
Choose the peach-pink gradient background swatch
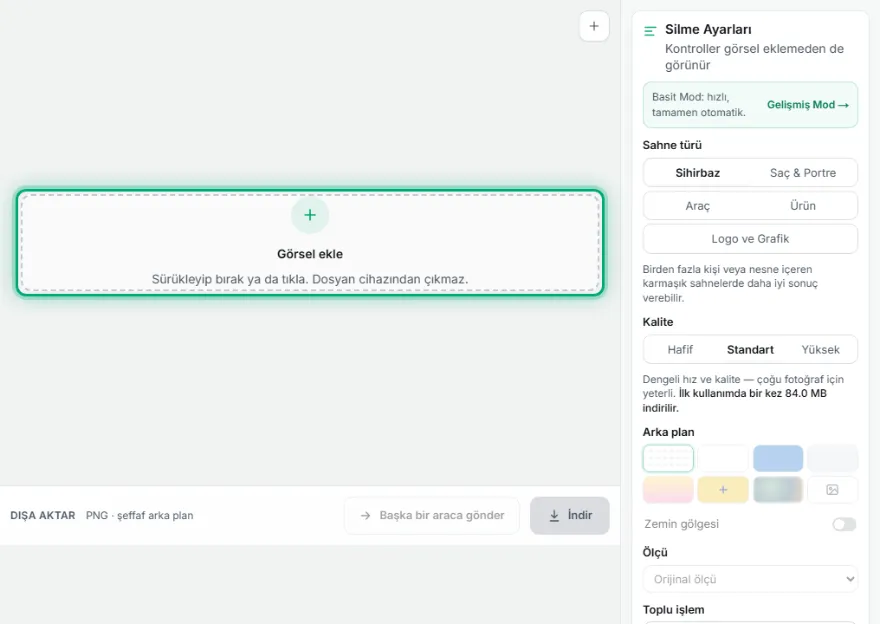668,490
